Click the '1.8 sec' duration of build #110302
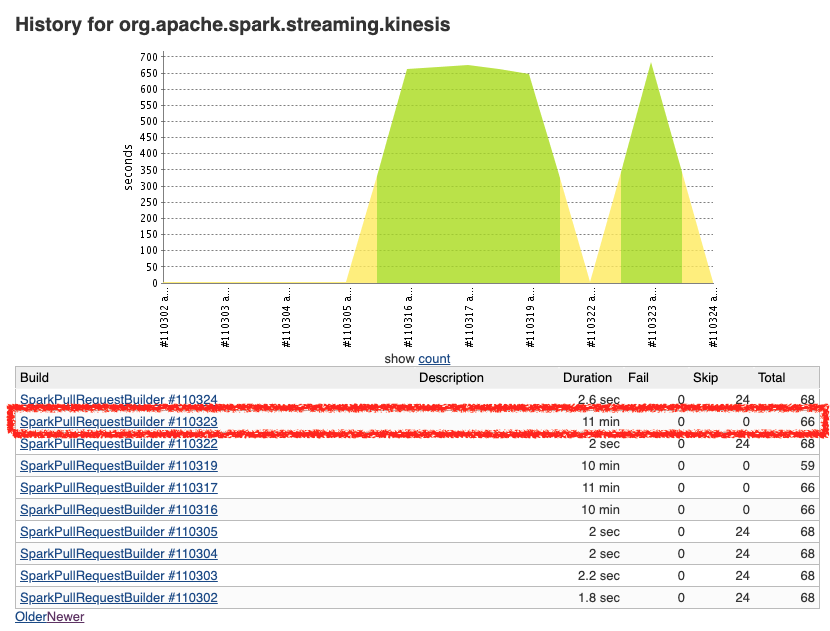Image resolution: width=830 pixels, height=631 pixels. pos(599,598)
